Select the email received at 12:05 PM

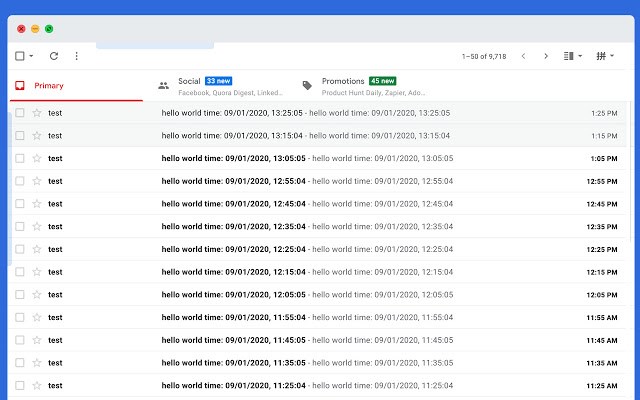pyautogui.click(x=20, y=294)
